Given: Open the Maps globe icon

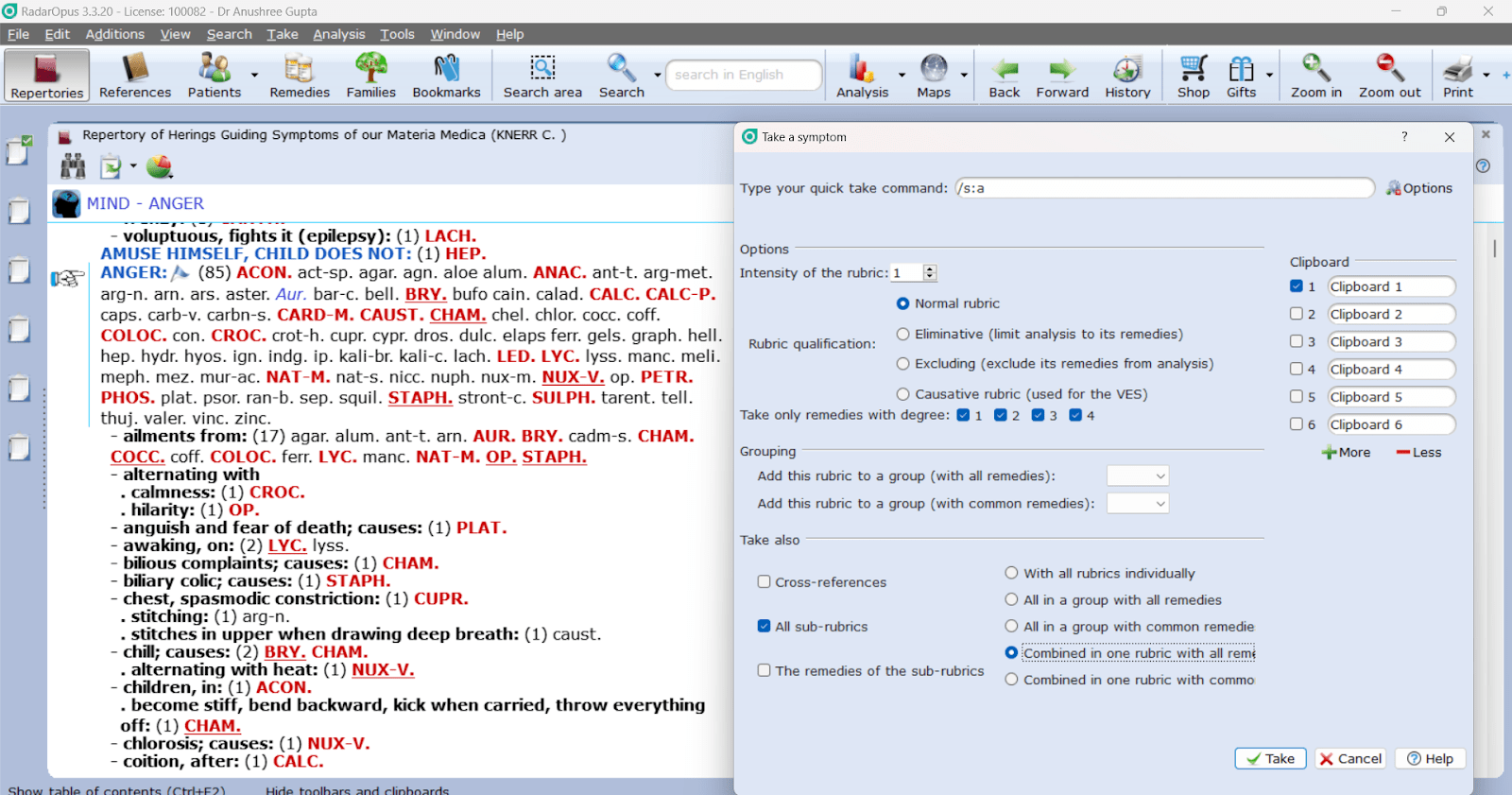Looking at the screenshot, I should coord(934,76).
